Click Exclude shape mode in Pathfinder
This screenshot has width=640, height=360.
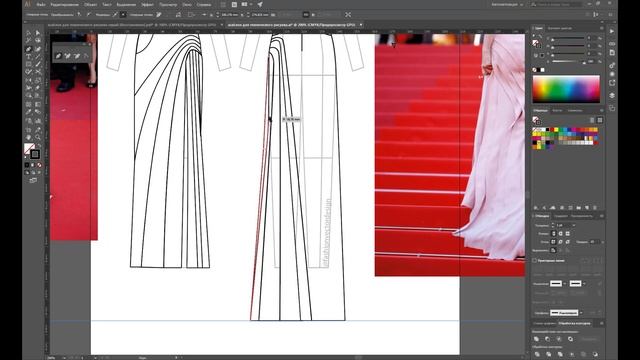point(570,339)
